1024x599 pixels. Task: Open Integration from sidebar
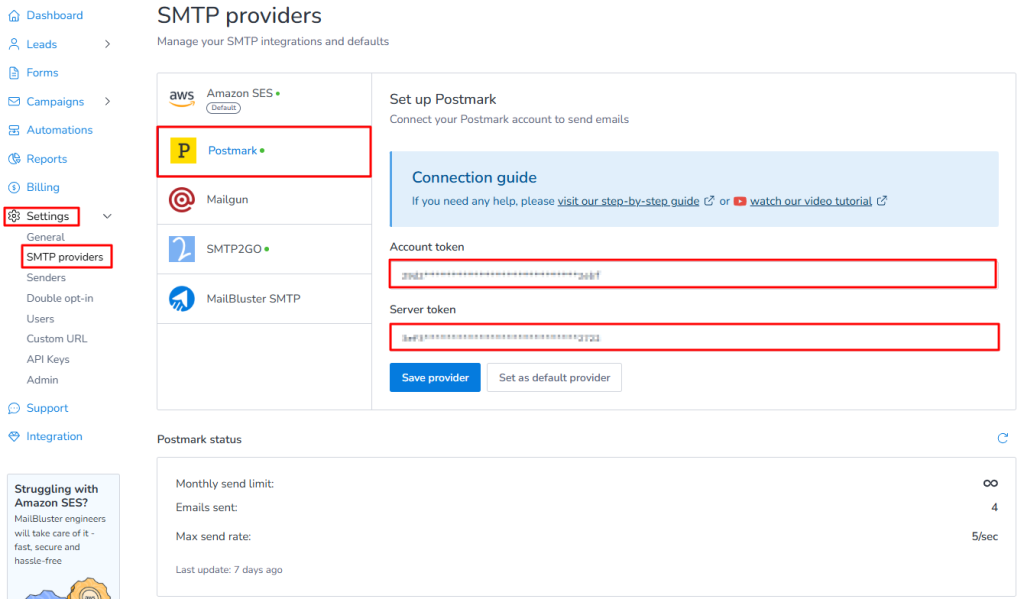tap(54, 436)
